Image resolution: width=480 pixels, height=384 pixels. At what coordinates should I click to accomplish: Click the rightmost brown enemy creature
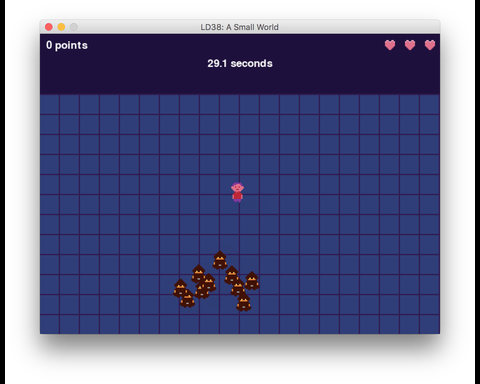click(x=252, y=281)
